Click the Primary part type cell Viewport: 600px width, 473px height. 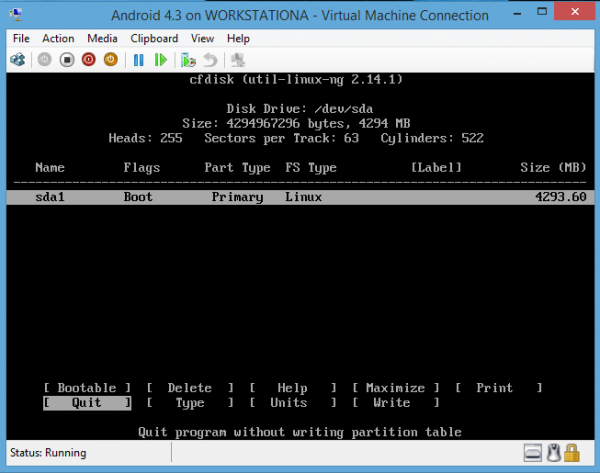coord(237,197)
